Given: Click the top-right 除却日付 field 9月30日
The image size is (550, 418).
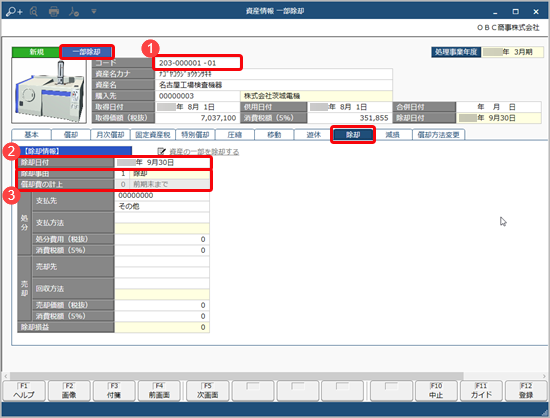Looking at the screenshot, I should [x=499, y=118].
